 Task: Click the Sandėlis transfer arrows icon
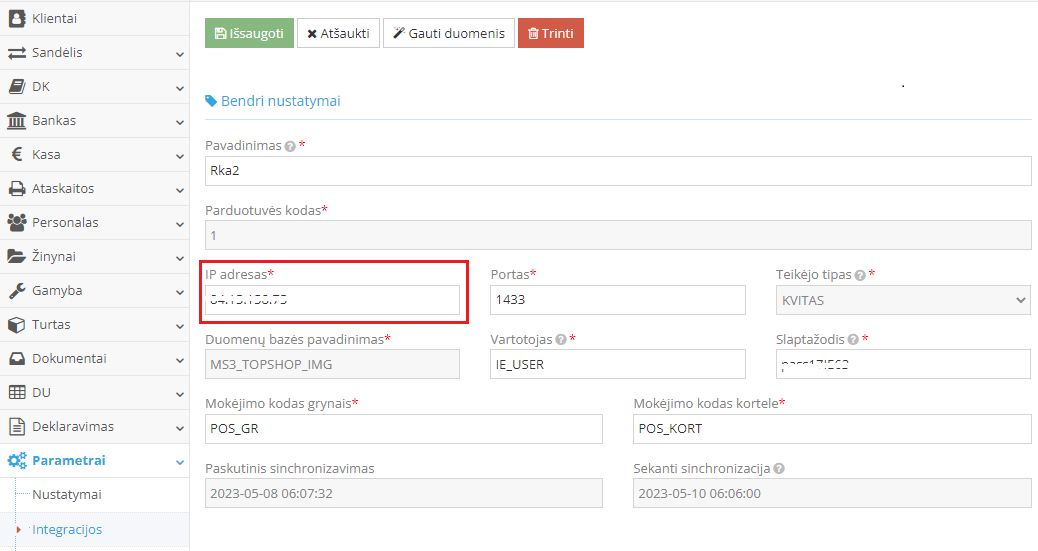point(17,53)
